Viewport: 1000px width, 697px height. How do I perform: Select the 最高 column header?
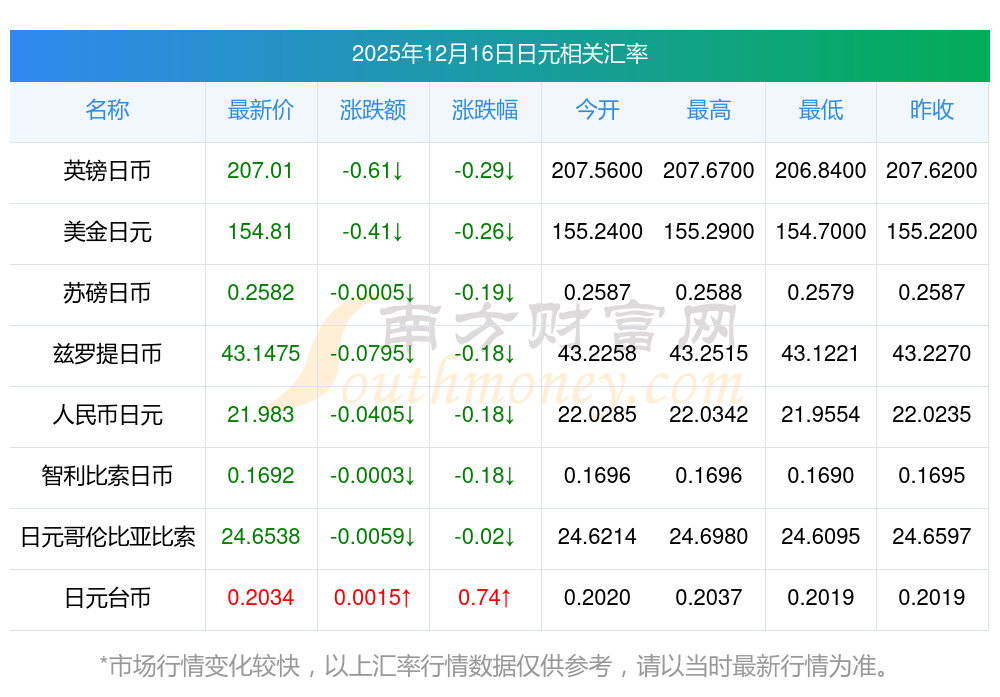(709, 110)
